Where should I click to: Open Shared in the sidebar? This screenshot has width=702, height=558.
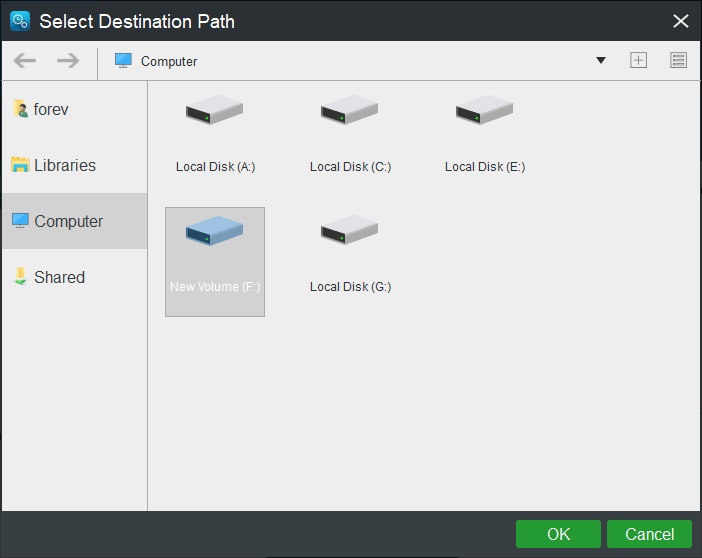coord(74,277)
